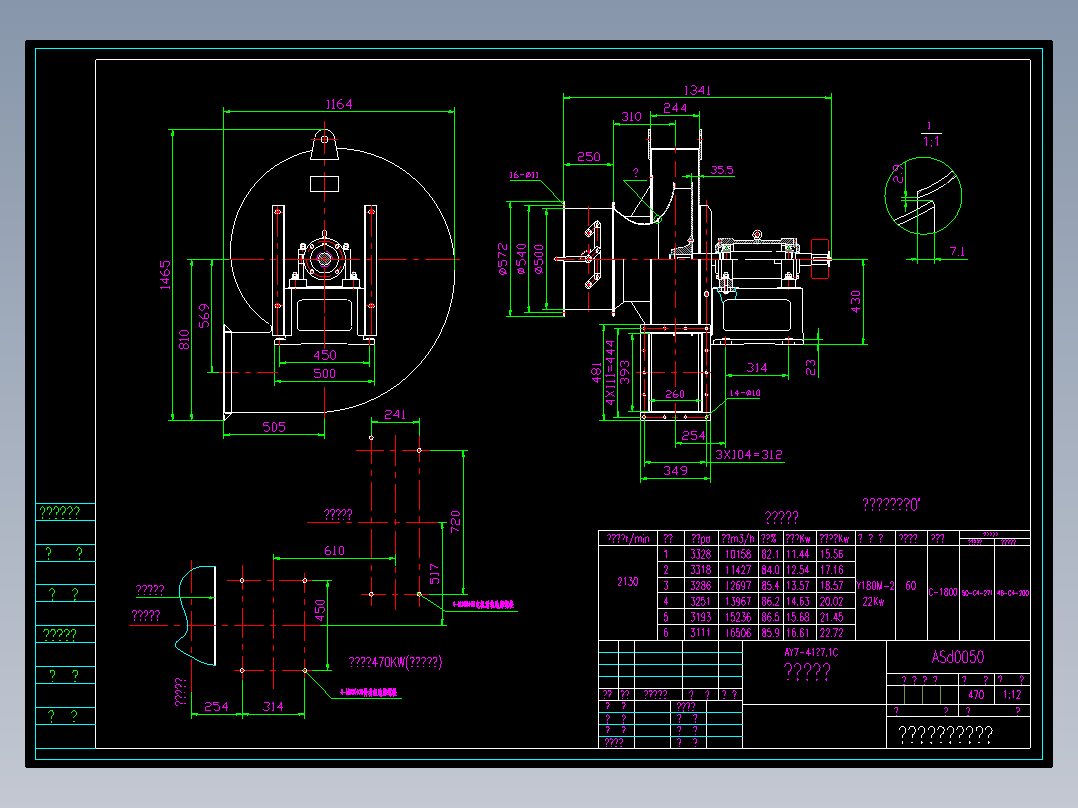The width and height of the screenshot is (1078, 808).
Task: Click the 15.56 required power cell
Action: point(831,554)
